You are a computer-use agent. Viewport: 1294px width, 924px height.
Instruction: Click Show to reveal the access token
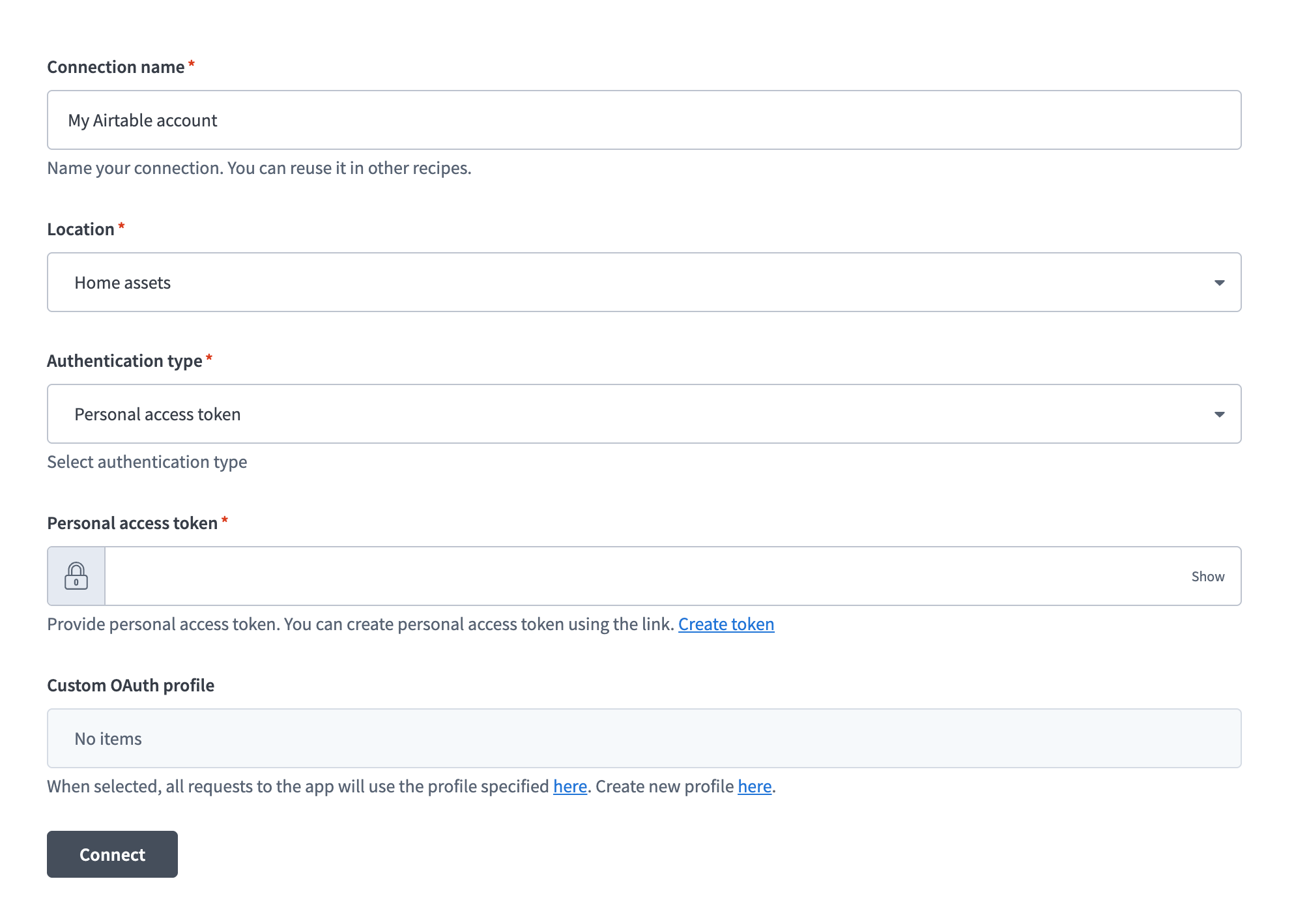tap(1207, 576)
